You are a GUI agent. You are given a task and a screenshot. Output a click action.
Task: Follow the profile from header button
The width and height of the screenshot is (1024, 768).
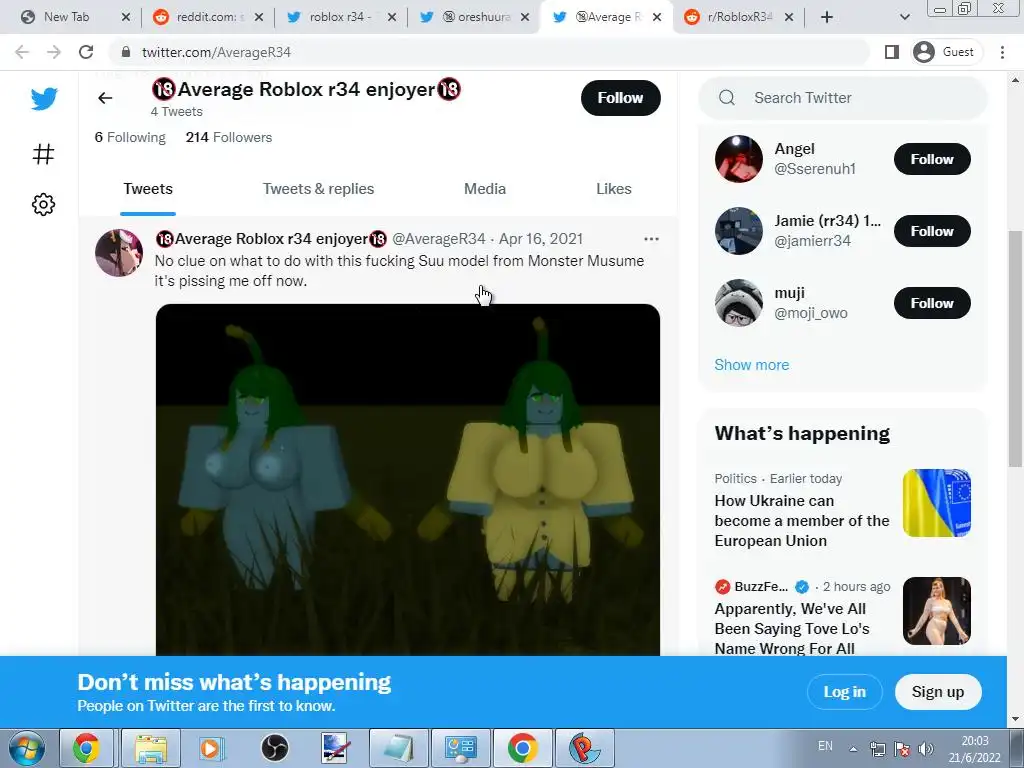point(620,98)
